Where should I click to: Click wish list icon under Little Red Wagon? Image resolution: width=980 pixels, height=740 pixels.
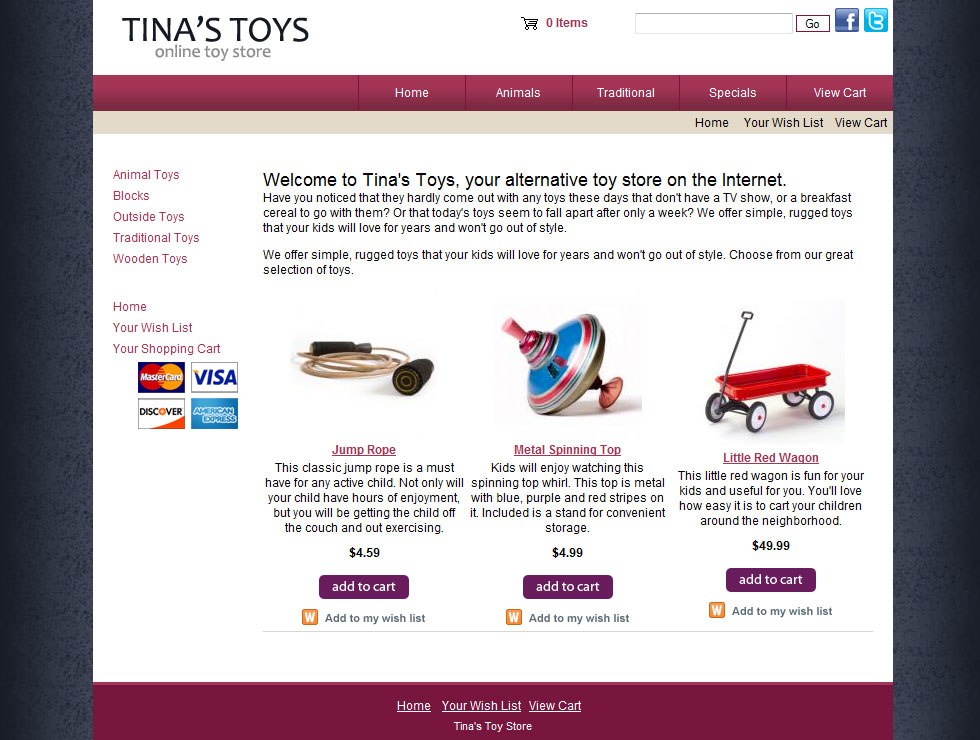(717, 610)
